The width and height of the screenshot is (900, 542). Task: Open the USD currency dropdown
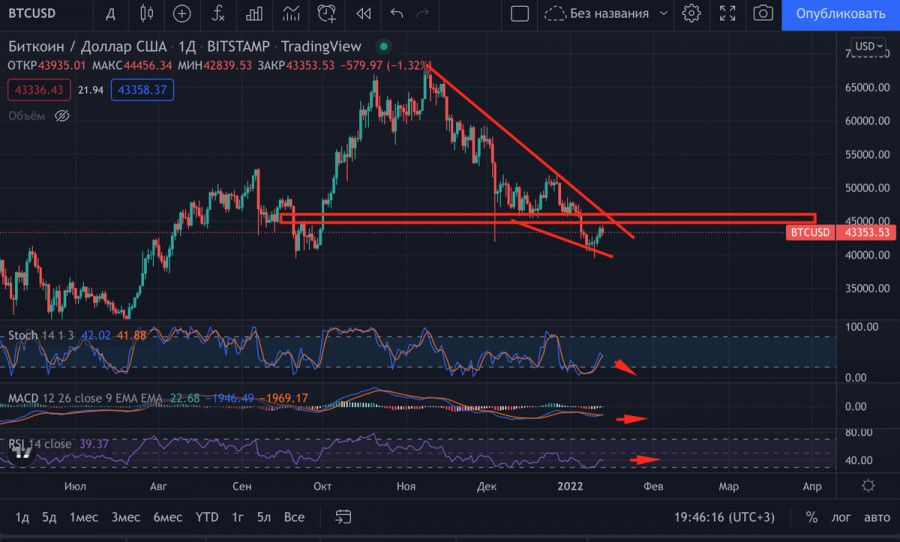tap(868, 46)
